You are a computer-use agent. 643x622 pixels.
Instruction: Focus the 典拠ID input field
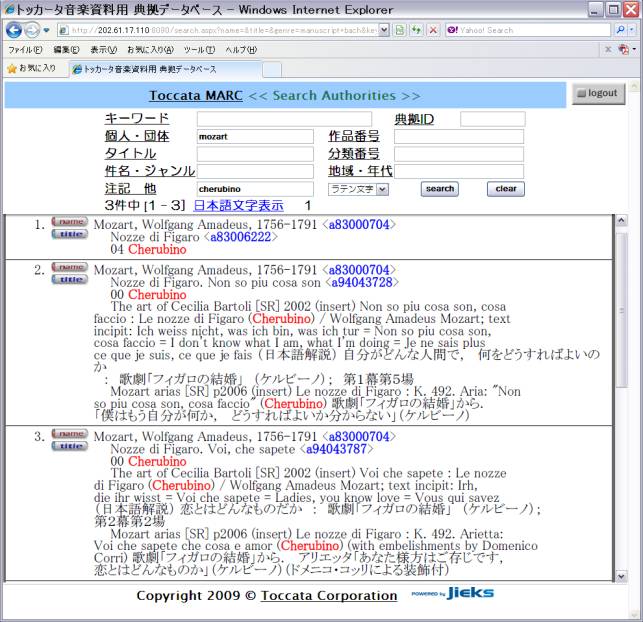(x=493, y=119)
